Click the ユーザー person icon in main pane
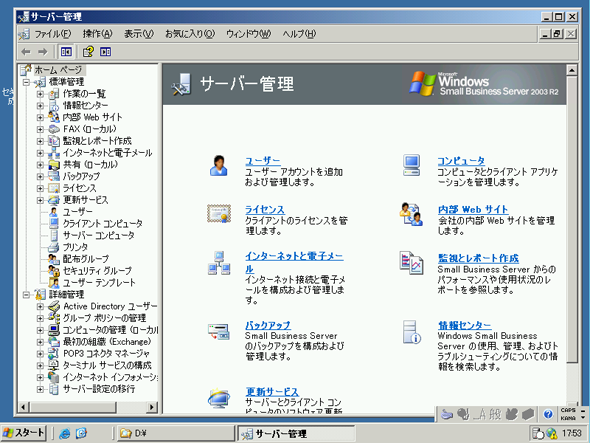Screen dimensions: 590x443 [219, 166]
